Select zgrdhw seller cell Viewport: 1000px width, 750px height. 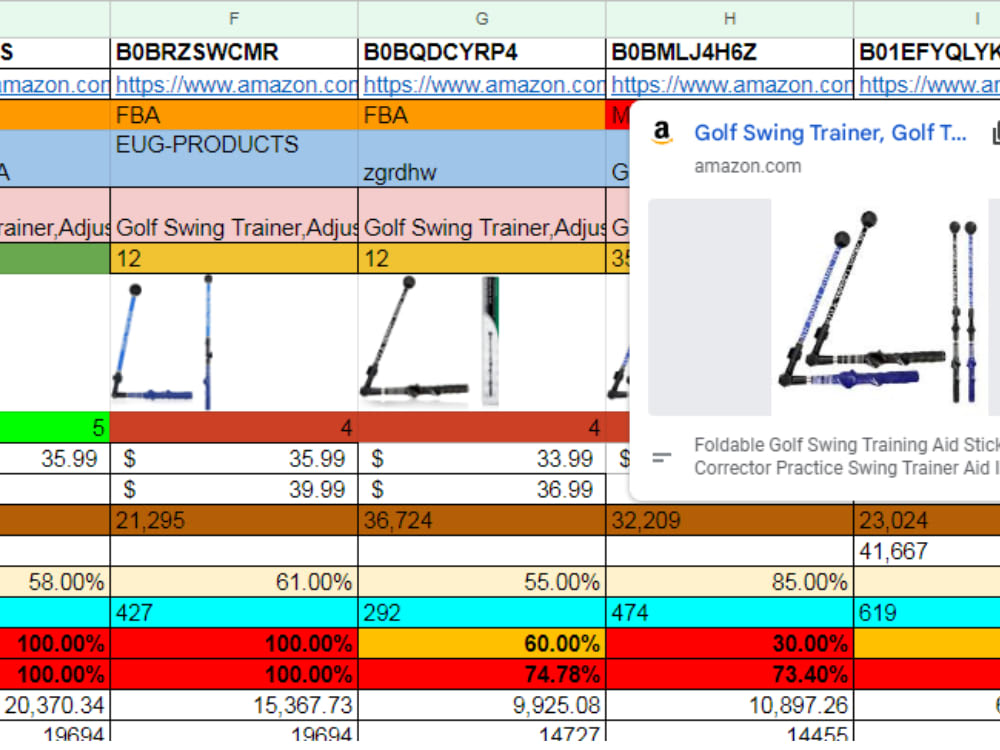coord(482,158)
